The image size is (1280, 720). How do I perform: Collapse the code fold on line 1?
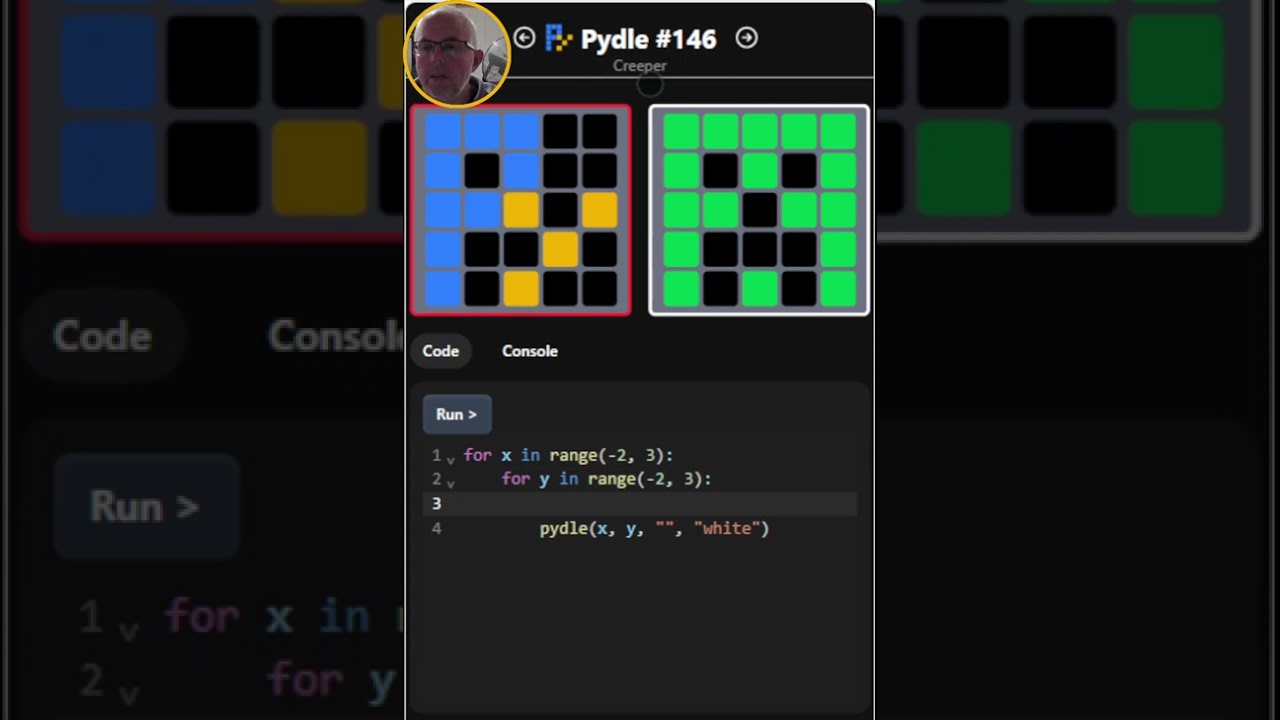pyautogui.click(x=450, y=458)
